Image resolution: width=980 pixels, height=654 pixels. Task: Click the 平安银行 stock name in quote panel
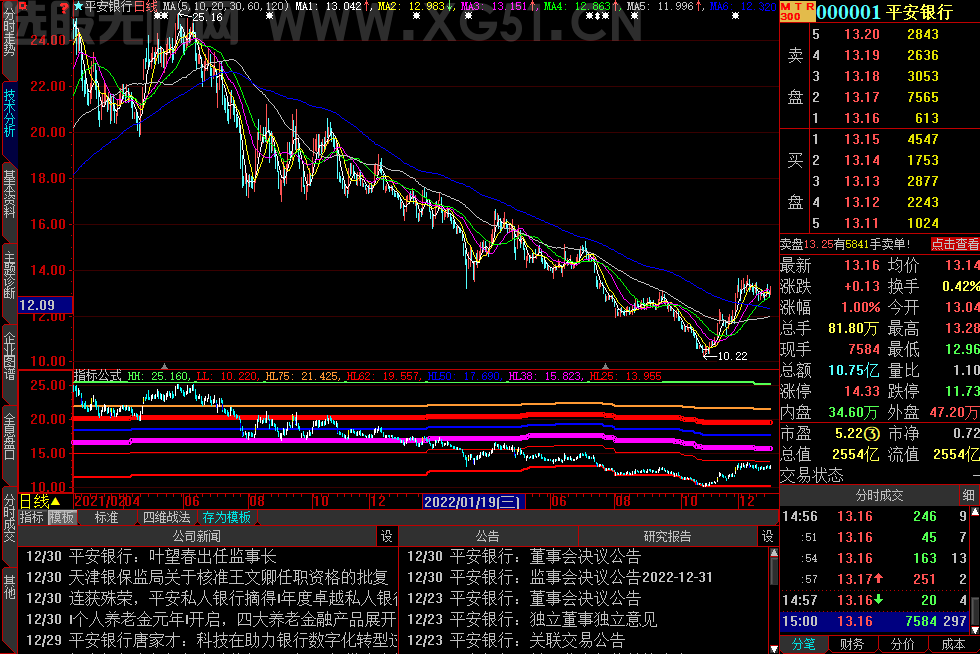(920, 11)
